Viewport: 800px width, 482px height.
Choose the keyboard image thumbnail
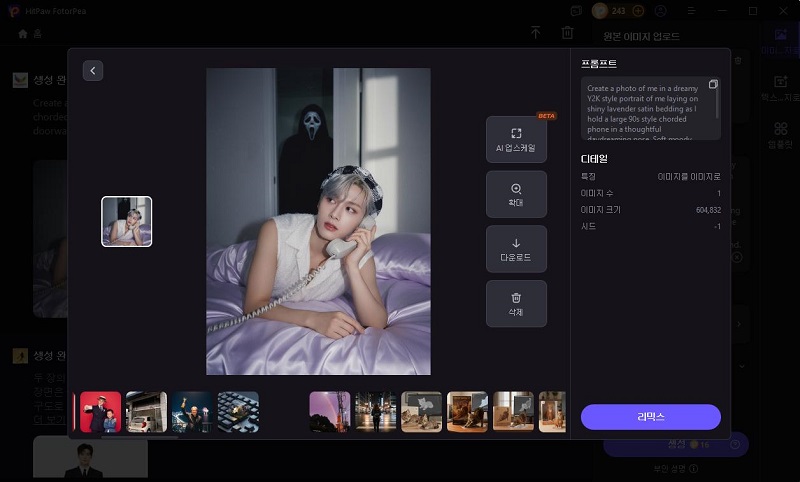pyautogui.click(x=238, y=411)
